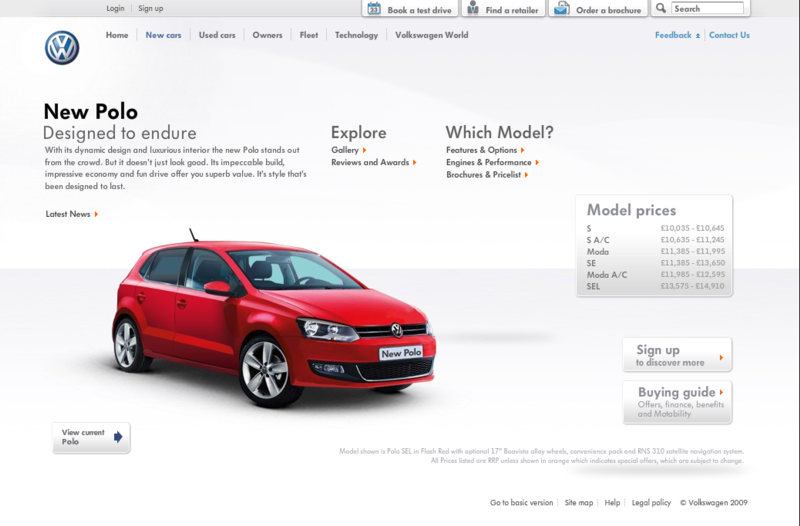
Task: Open Brochures & Pricelist
Action: (484, 174)
